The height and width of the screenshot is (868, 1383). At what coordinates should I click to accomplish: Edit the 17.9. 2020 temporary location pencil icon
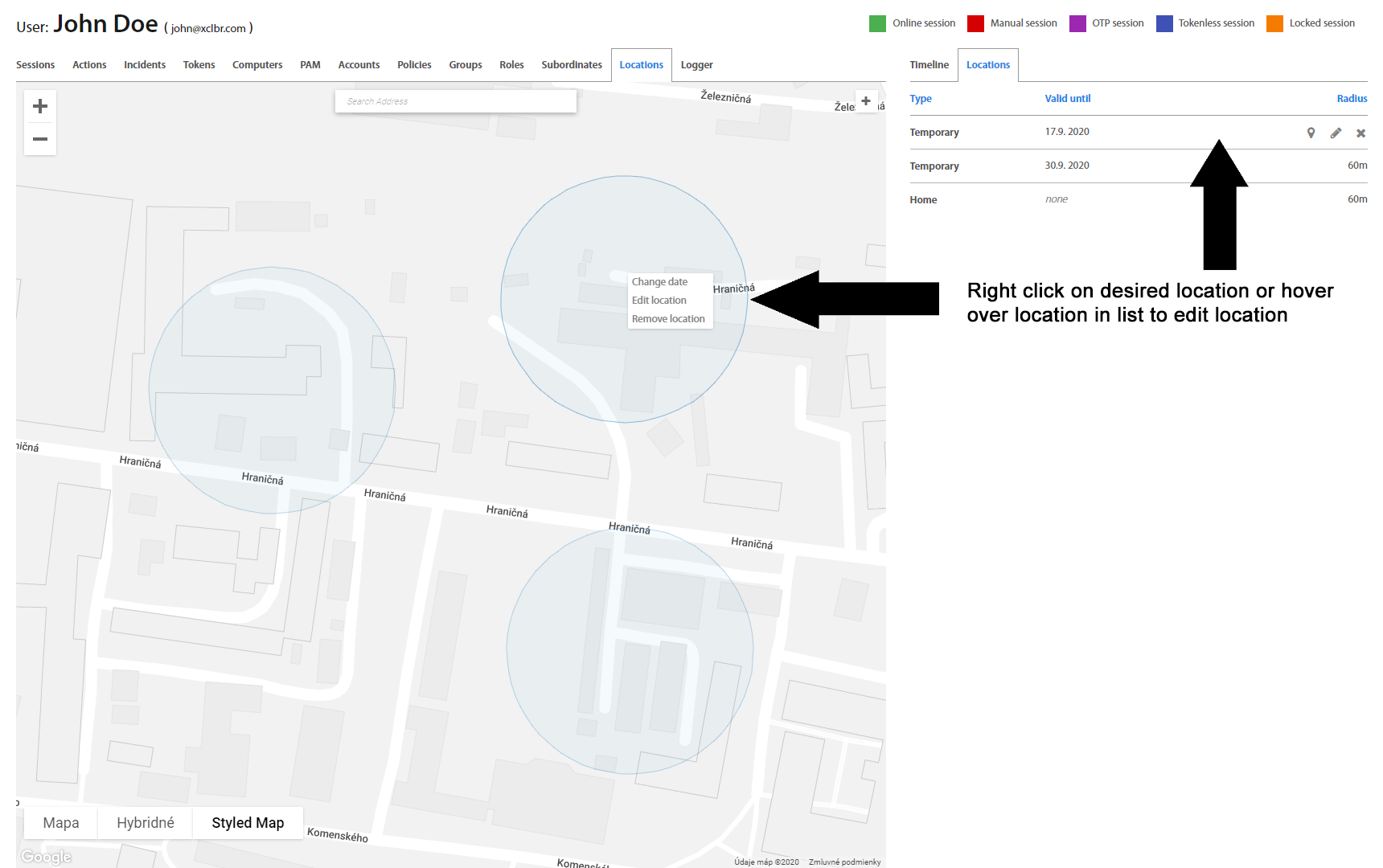(1336, 133)
